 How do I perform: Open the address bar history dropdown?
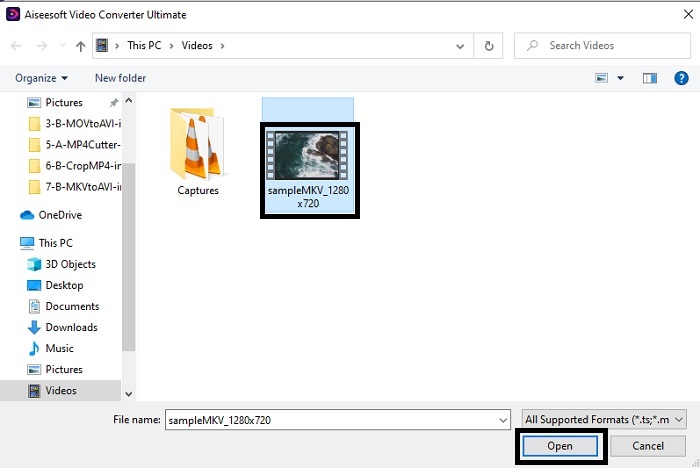coord(460,46)
